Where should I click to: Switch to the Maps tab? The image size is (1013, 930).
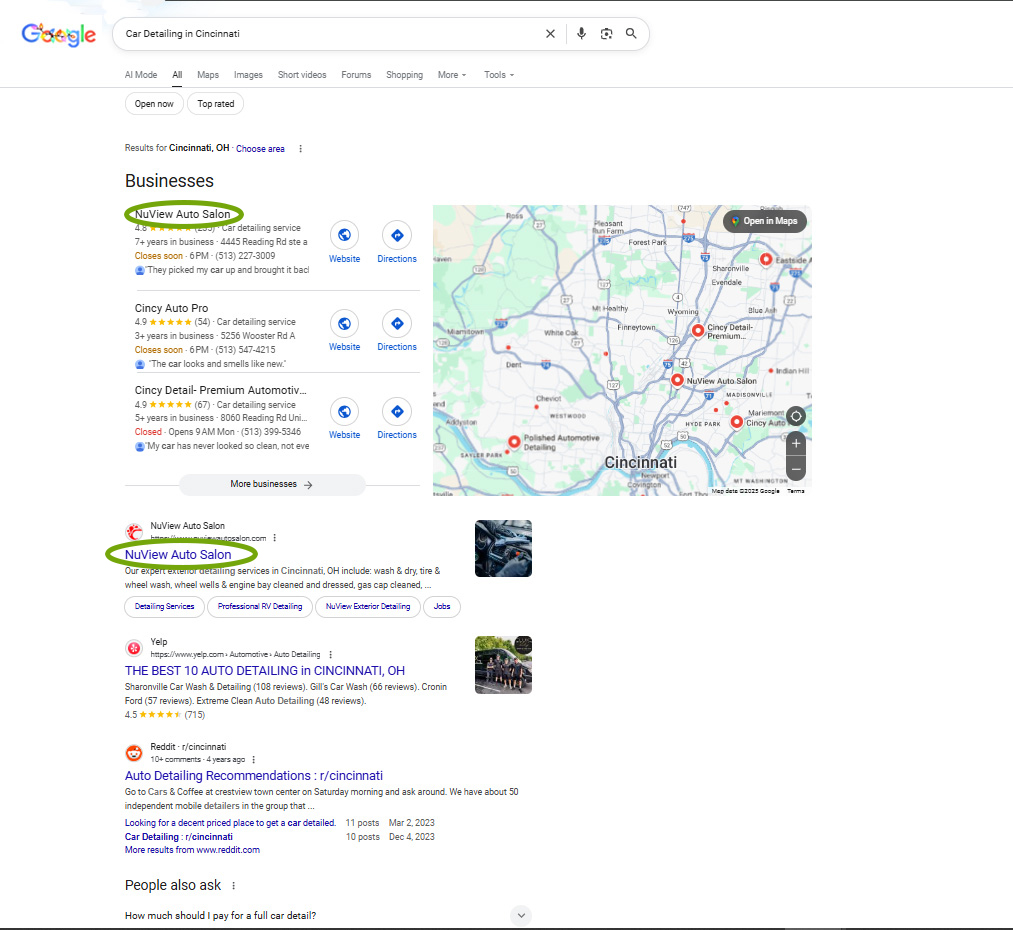(x=208, y=75)
